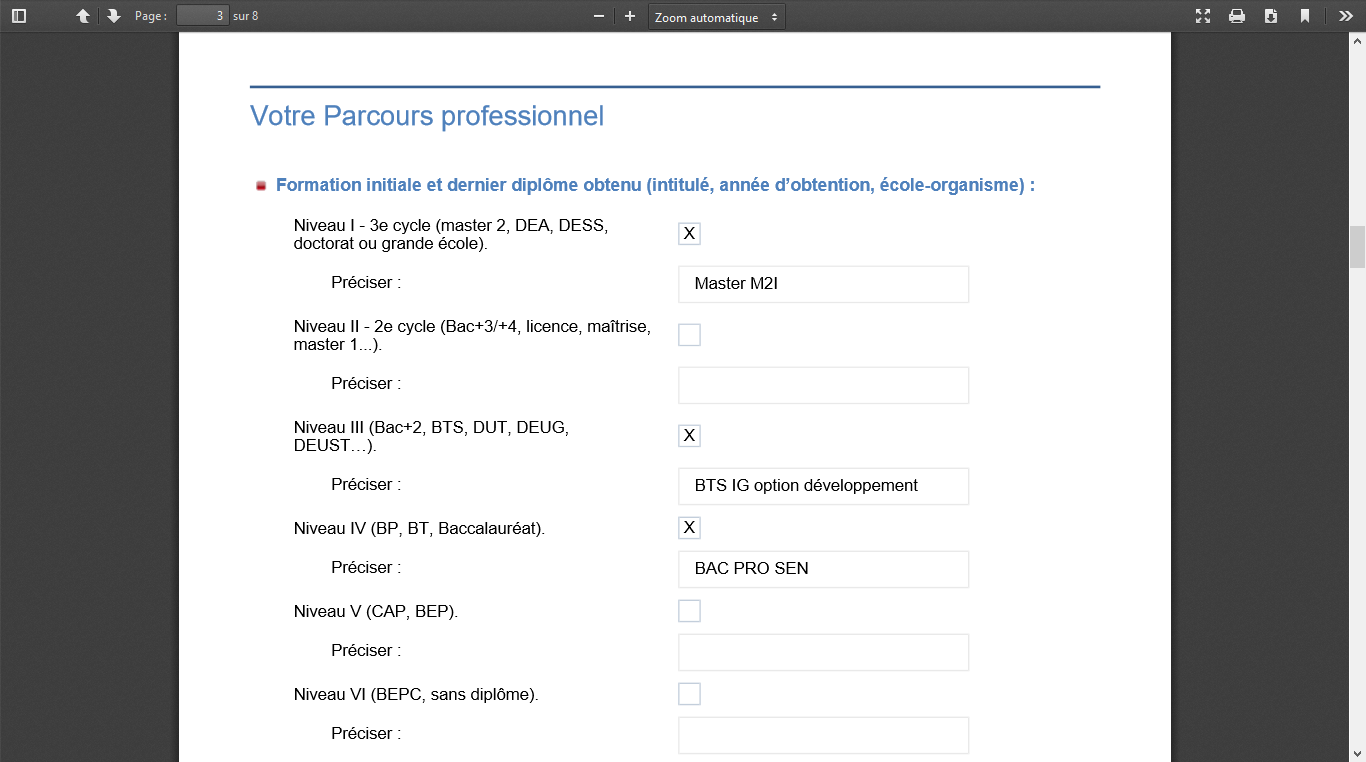Uncheck the Niveau I checkbox
The width and height of the screenshot is (1366, 762).
689,234
